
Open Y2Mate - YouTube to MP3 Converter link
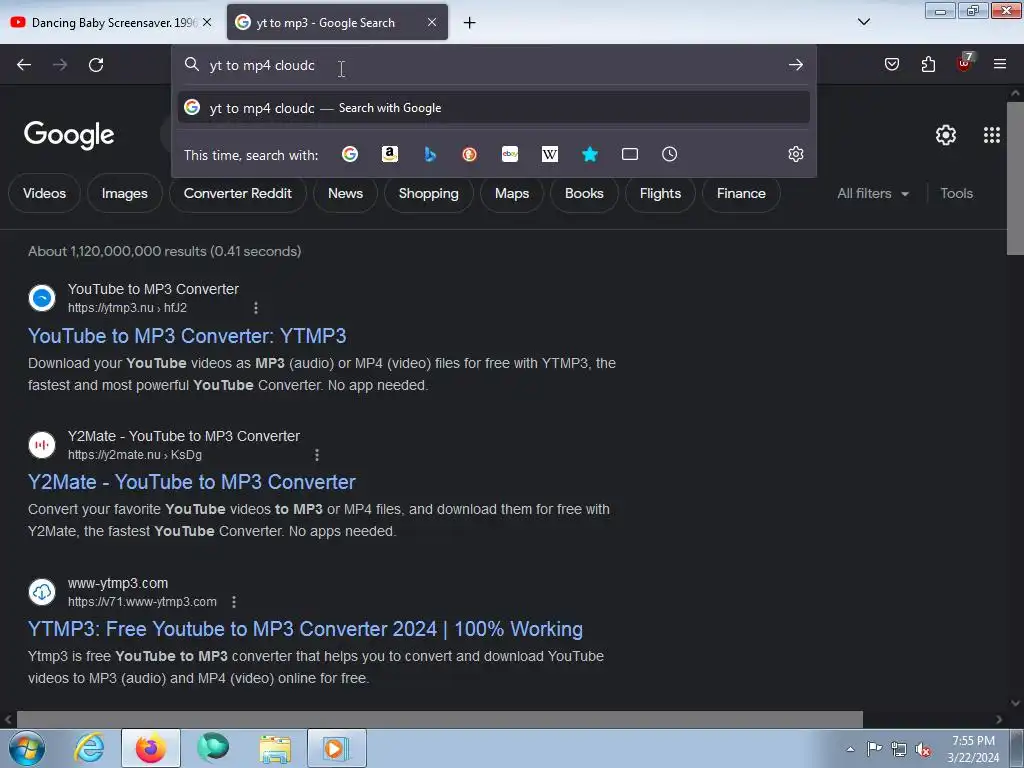click(192, 482)
